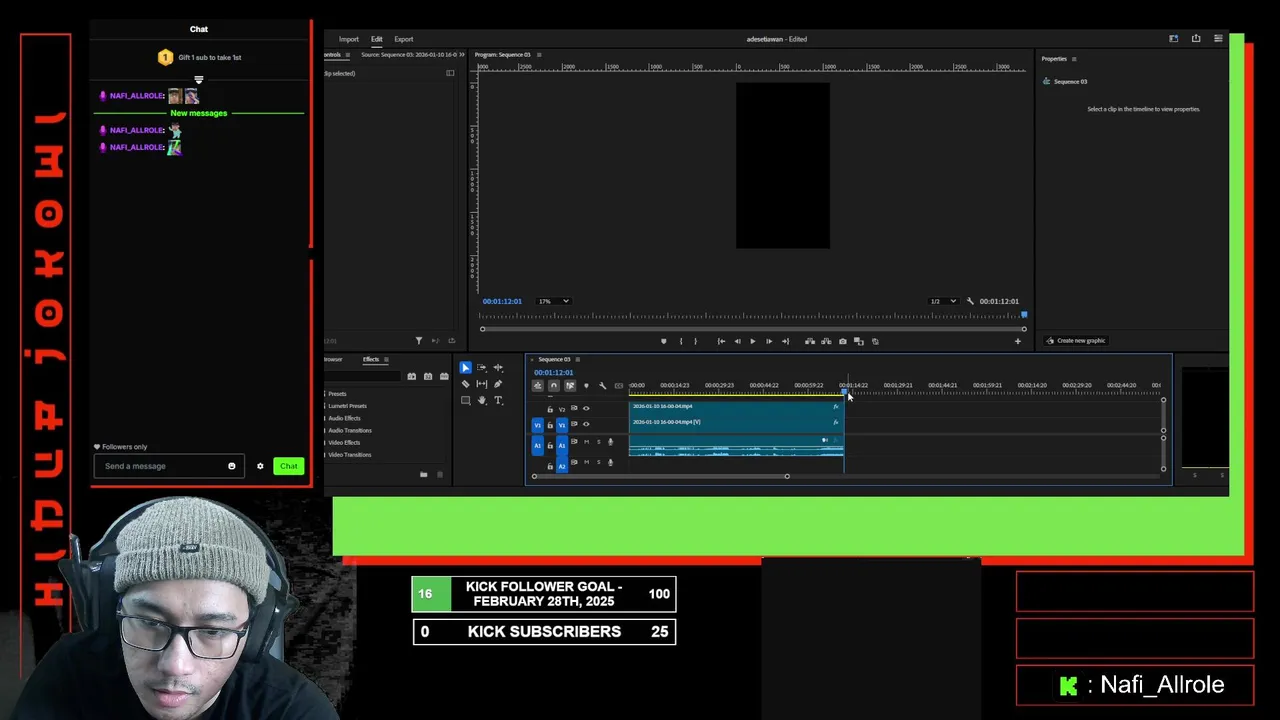Select Sequence 03 timeline tab
The height and width of the screenshot is (720, 1280).
(x=554, y=359)
